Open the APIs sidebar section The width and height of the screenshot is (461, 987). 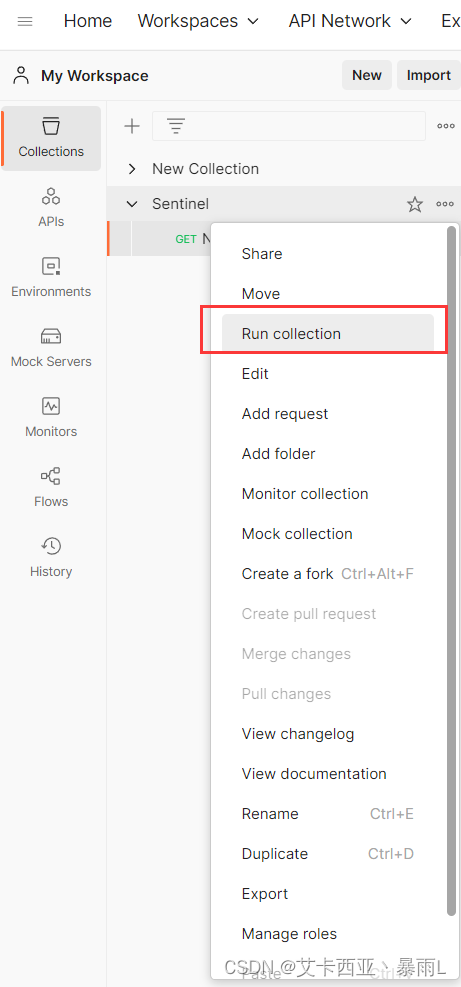tap(51, 208)
